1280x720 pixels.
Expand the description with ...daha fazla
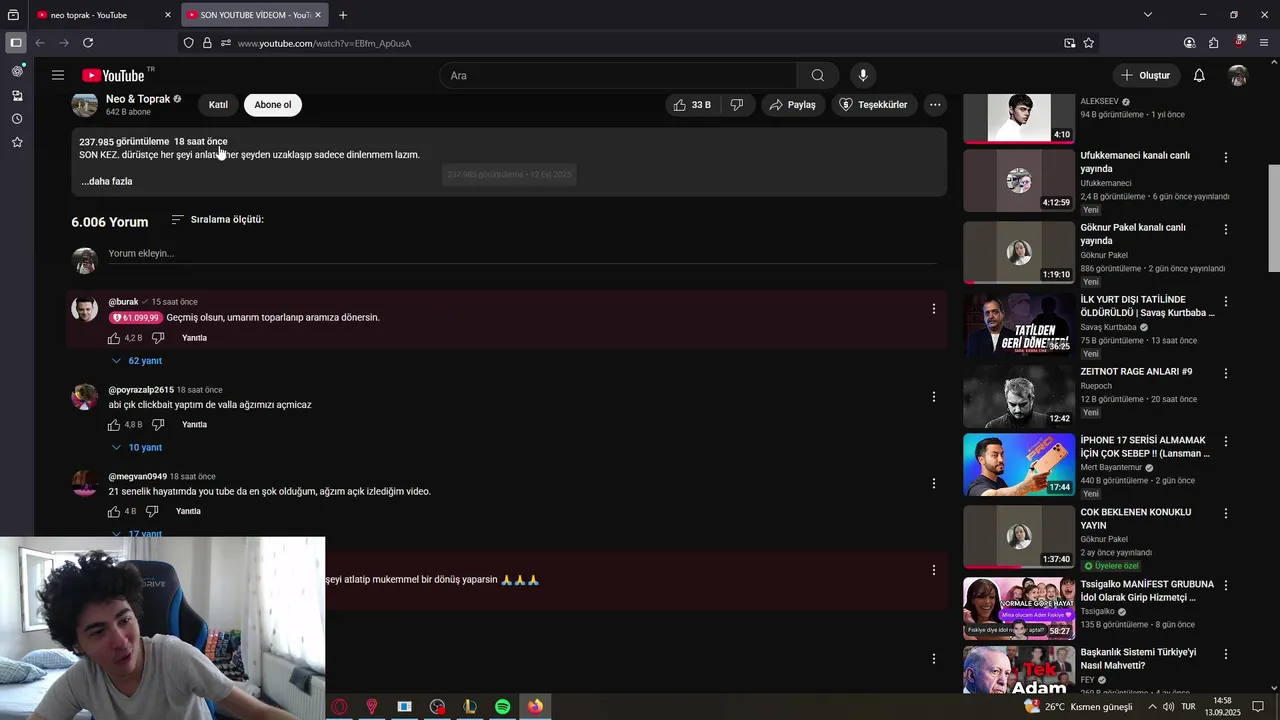[106, 181]
